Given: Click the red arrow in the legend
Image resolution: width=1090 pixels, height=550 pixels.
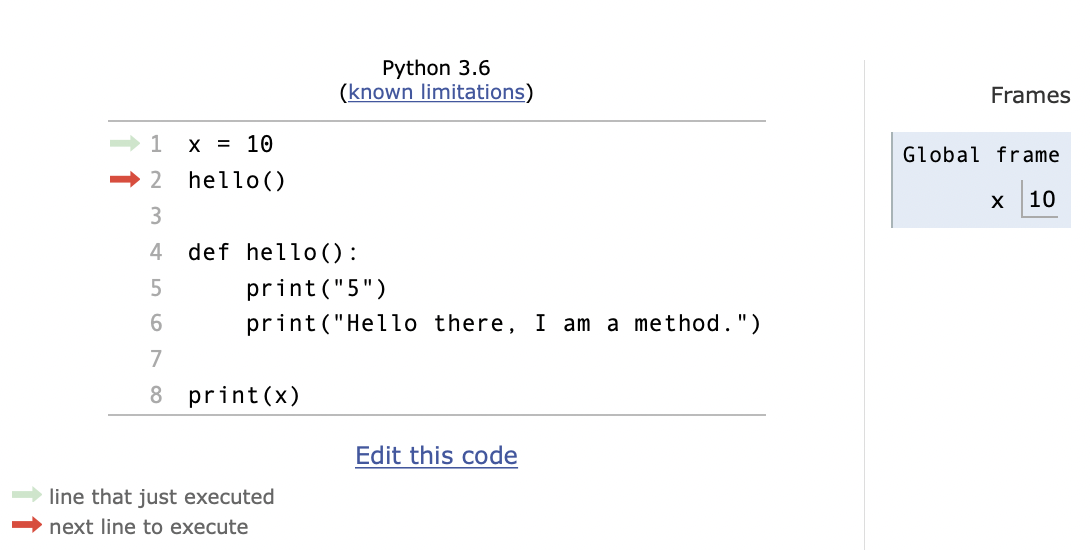Looking at the screenshot, I should coord(27,525).
